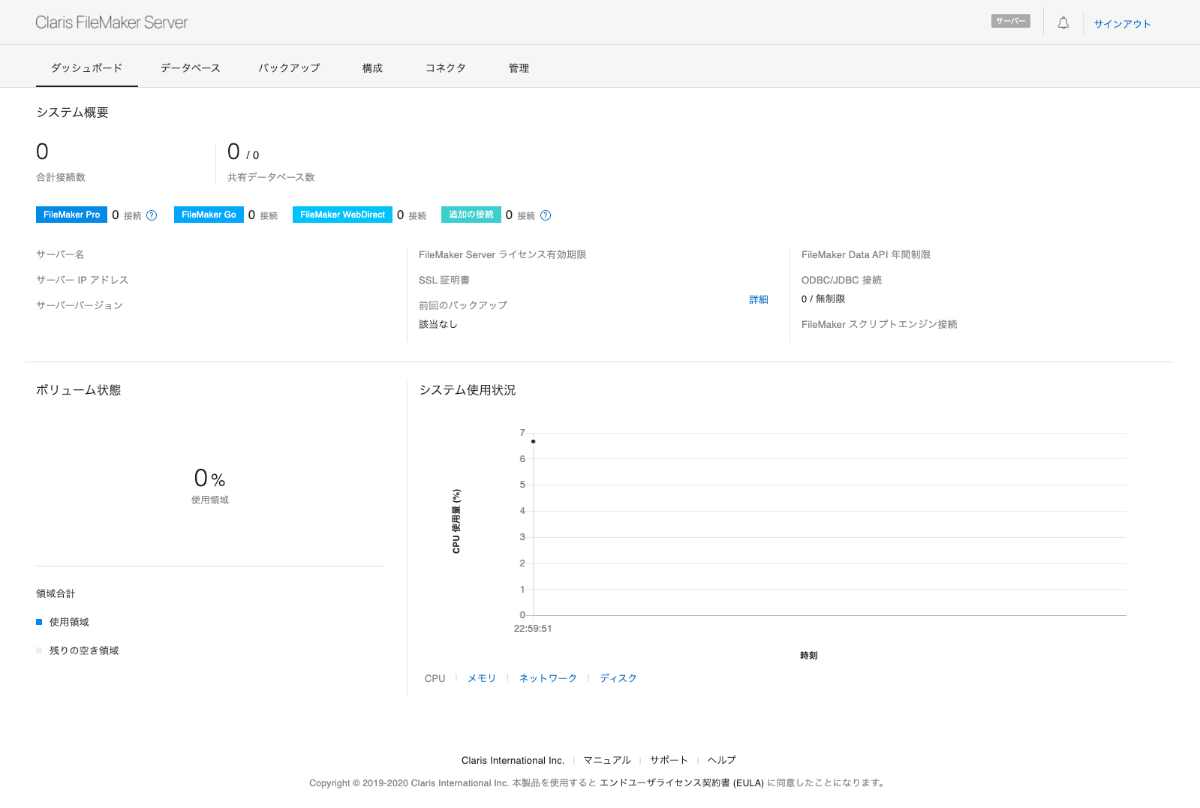Click help icon next to FileMaker Pro connections

point(152,215)
